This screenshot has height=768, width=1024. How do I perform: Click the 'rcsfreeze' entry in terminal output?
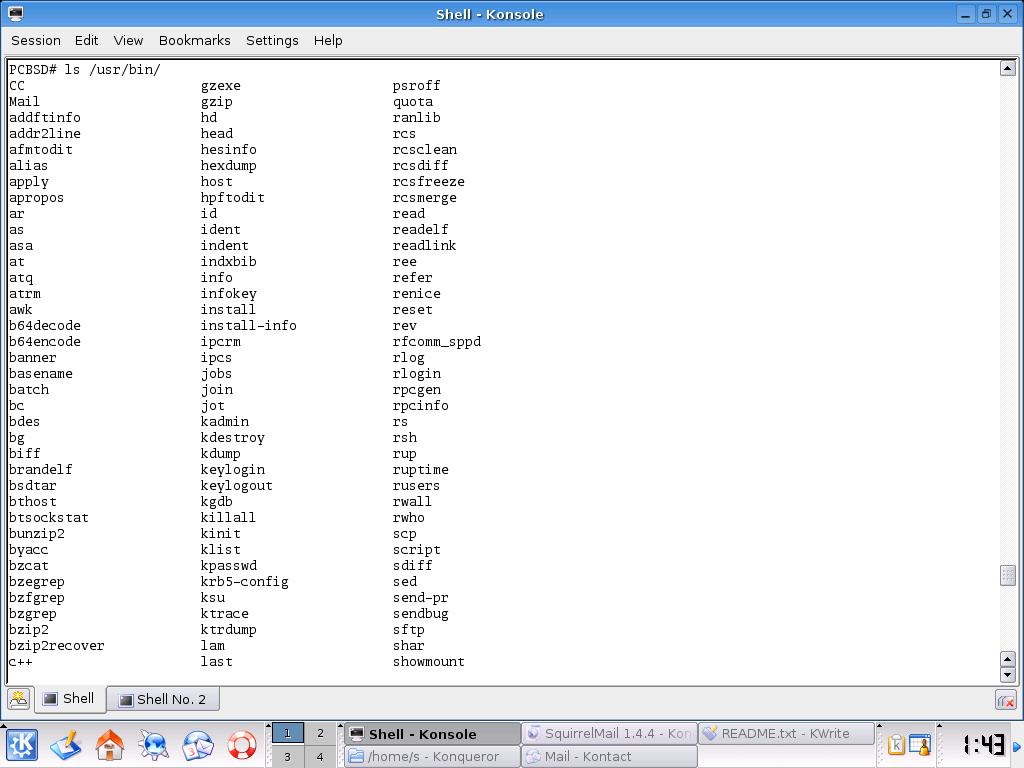click(429, 182)
